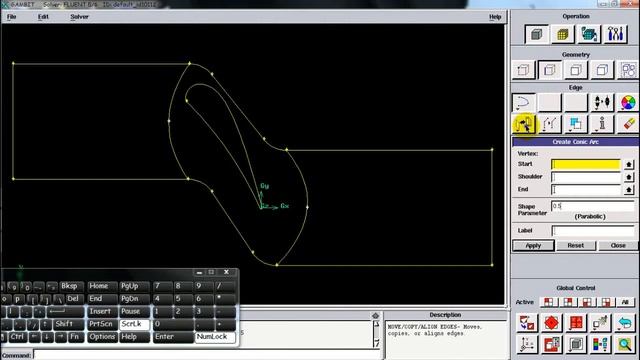Activate All quadrants button
Viewport: 640px width, 360px height.
point(625,302)
